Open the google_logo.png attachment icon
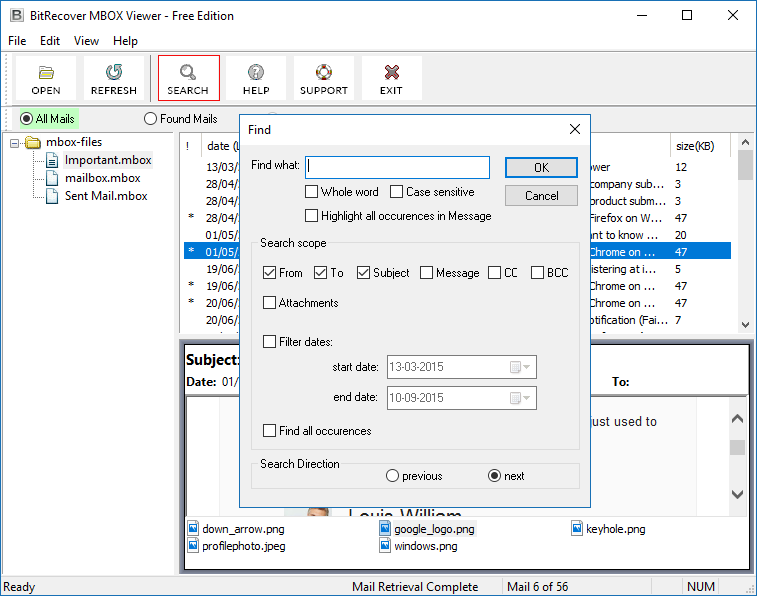Viewport: 757px width, 596px height. pos(385,528)
